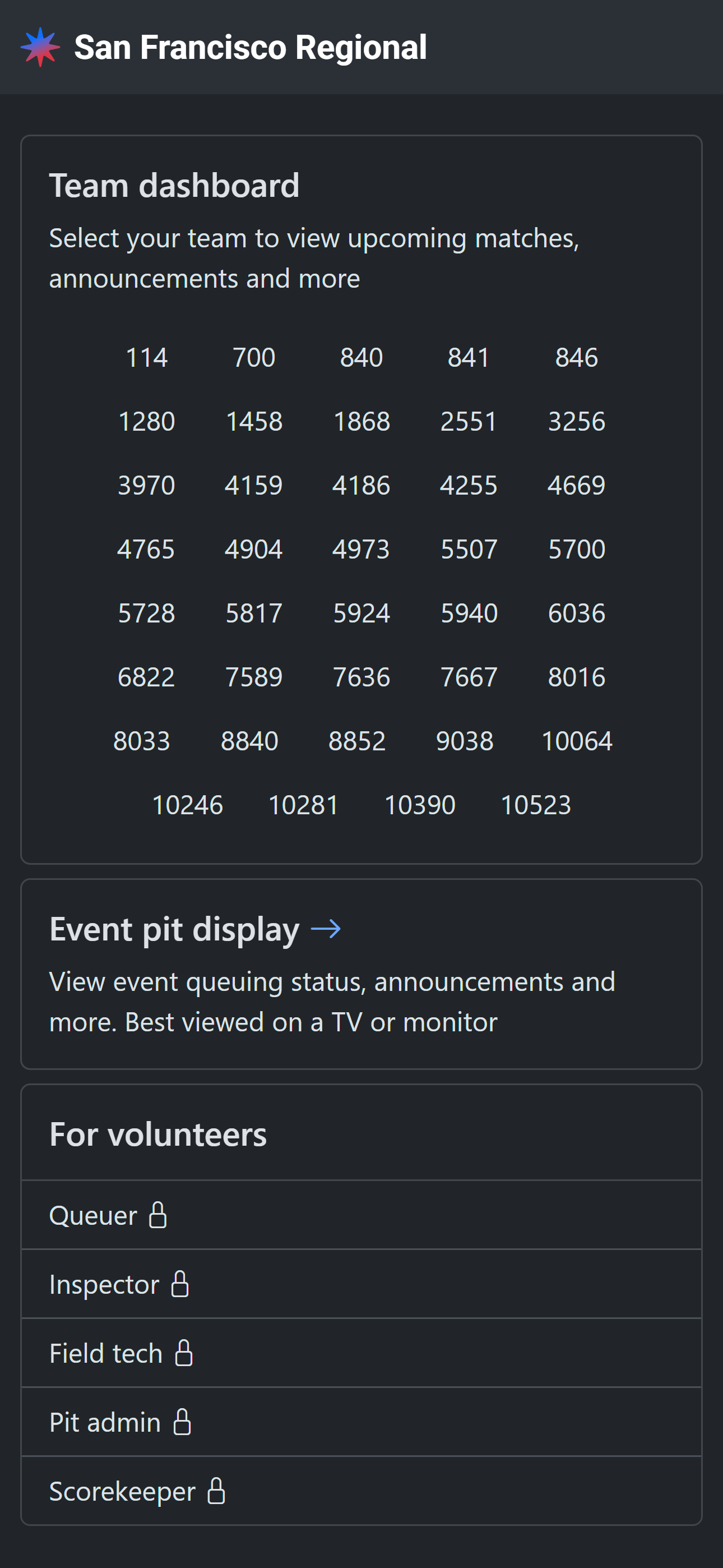Click the lock icon next to Inspector
The image size is (723, 1568).
point(180,1284)
